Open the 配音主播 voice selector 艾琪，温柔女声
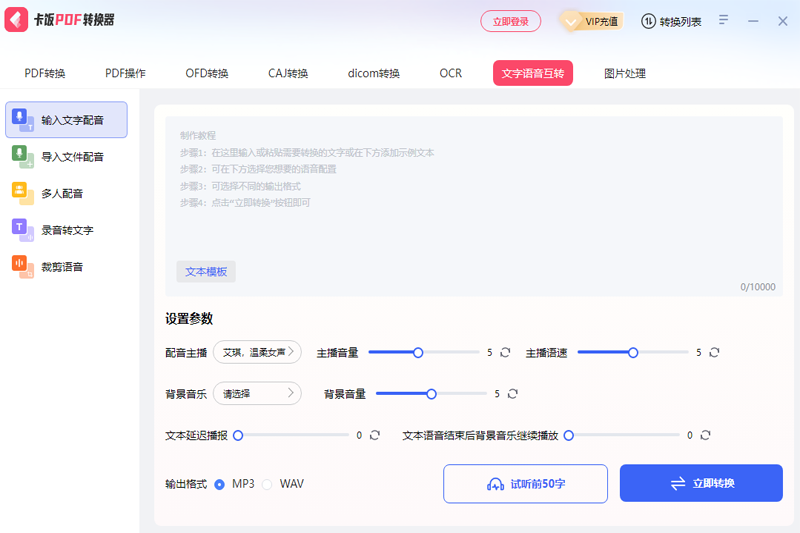Image resolution: width=800 pixels, height=533 pixels. point(257,352)
